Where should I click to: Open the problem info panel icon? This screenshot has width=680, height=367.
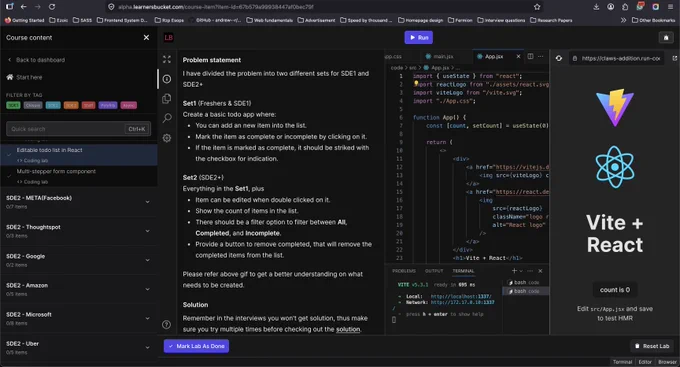[167, 79]
